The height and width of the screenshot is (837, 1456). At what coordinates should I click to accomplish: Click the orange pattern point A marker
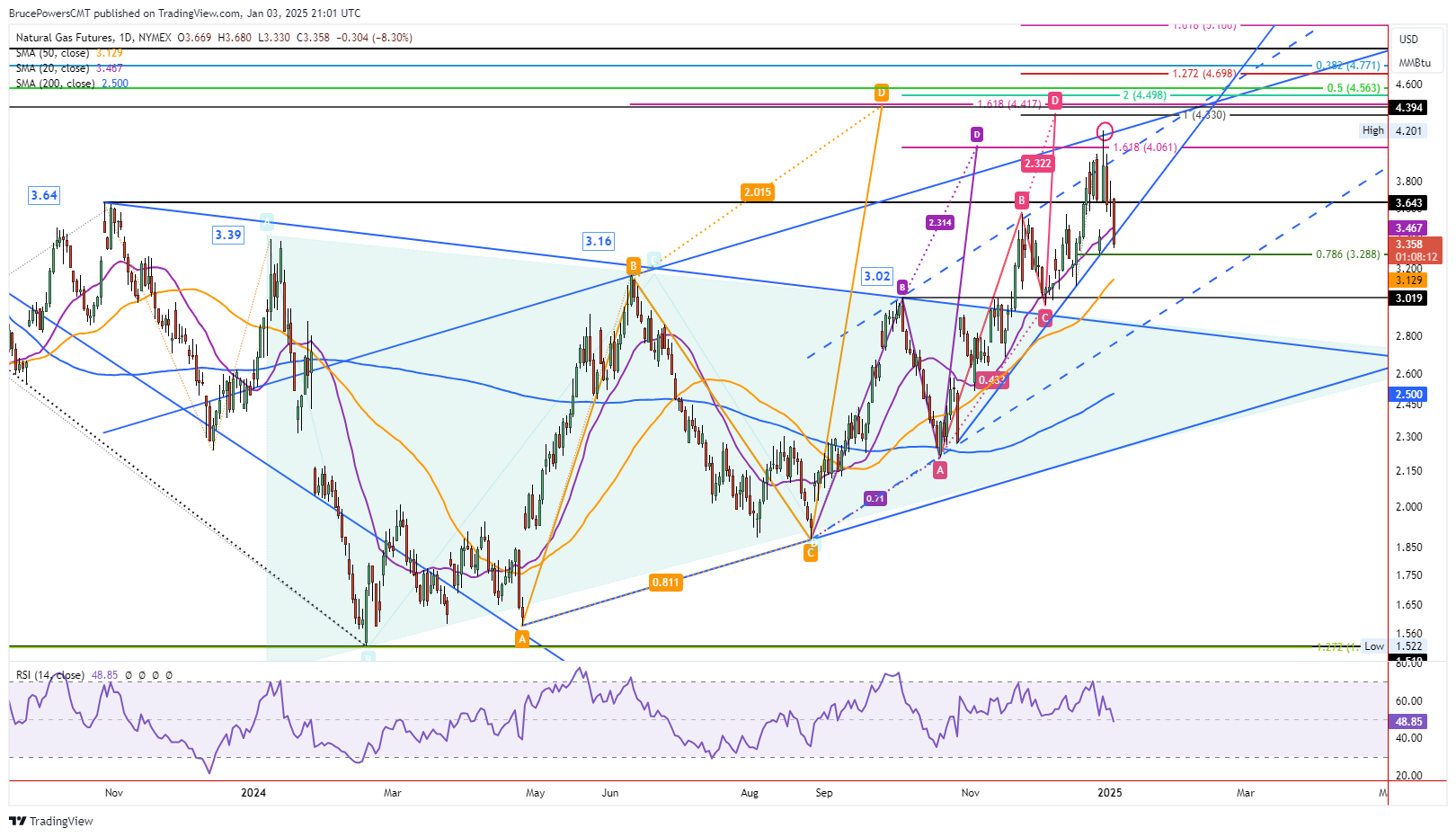522,639
